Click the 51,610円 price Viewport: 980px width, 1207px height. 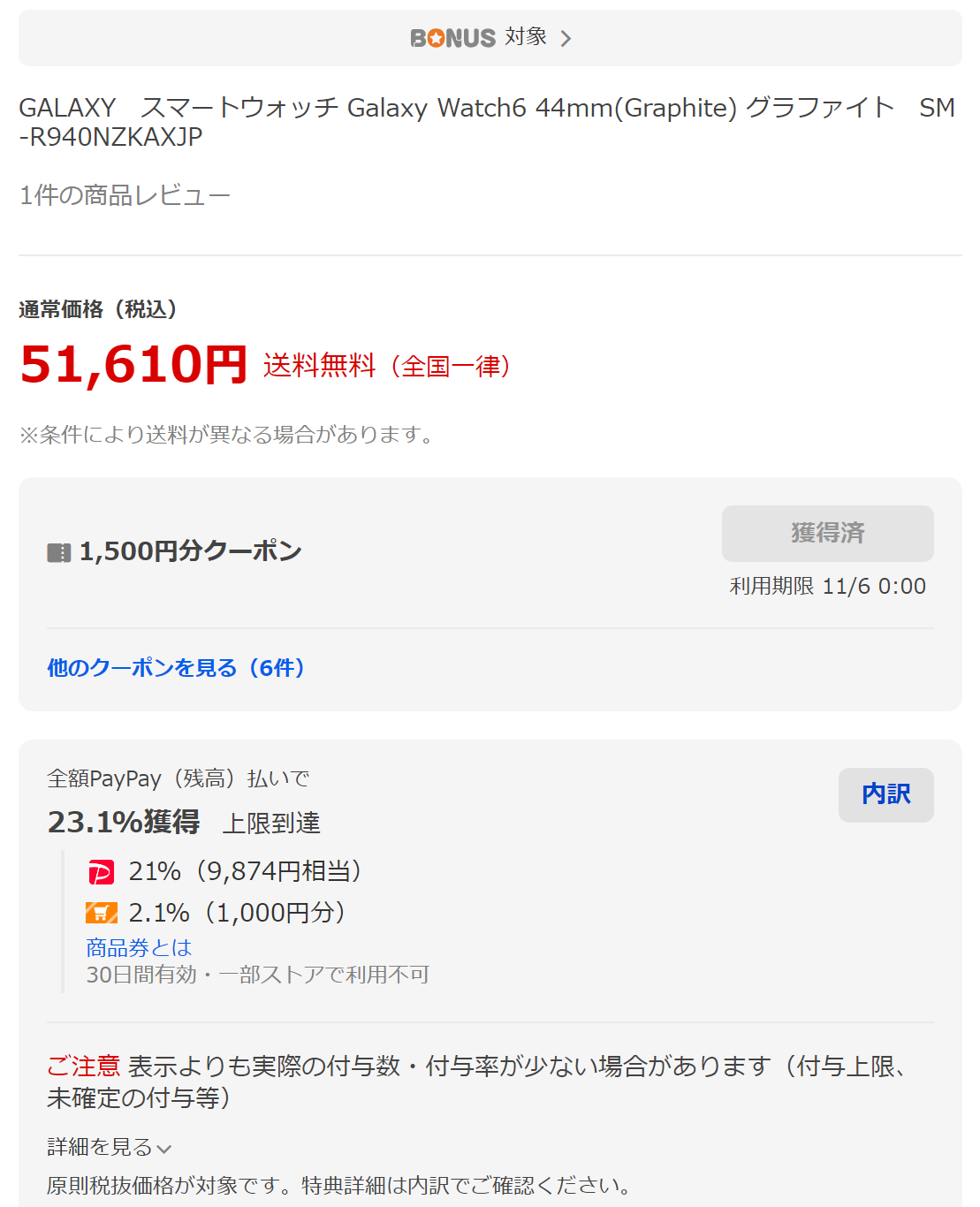coord(133,364)
